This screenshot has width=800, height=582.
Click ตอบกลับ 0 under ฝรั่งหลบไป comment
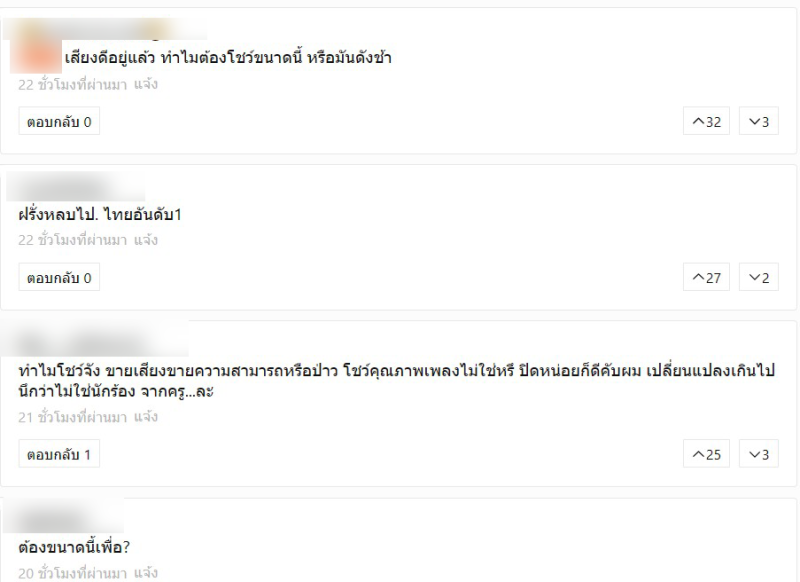[59, 277]
